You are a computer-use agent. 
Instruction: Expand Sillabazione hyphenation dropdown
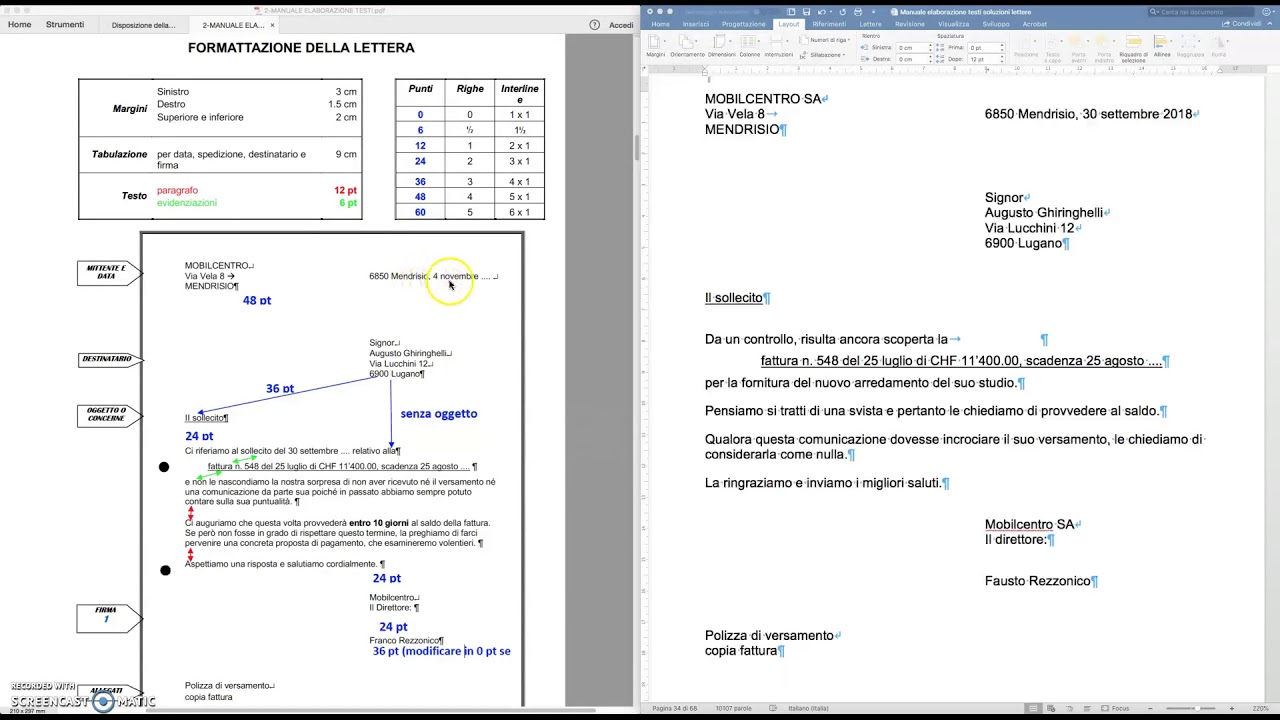click(823, 54)
